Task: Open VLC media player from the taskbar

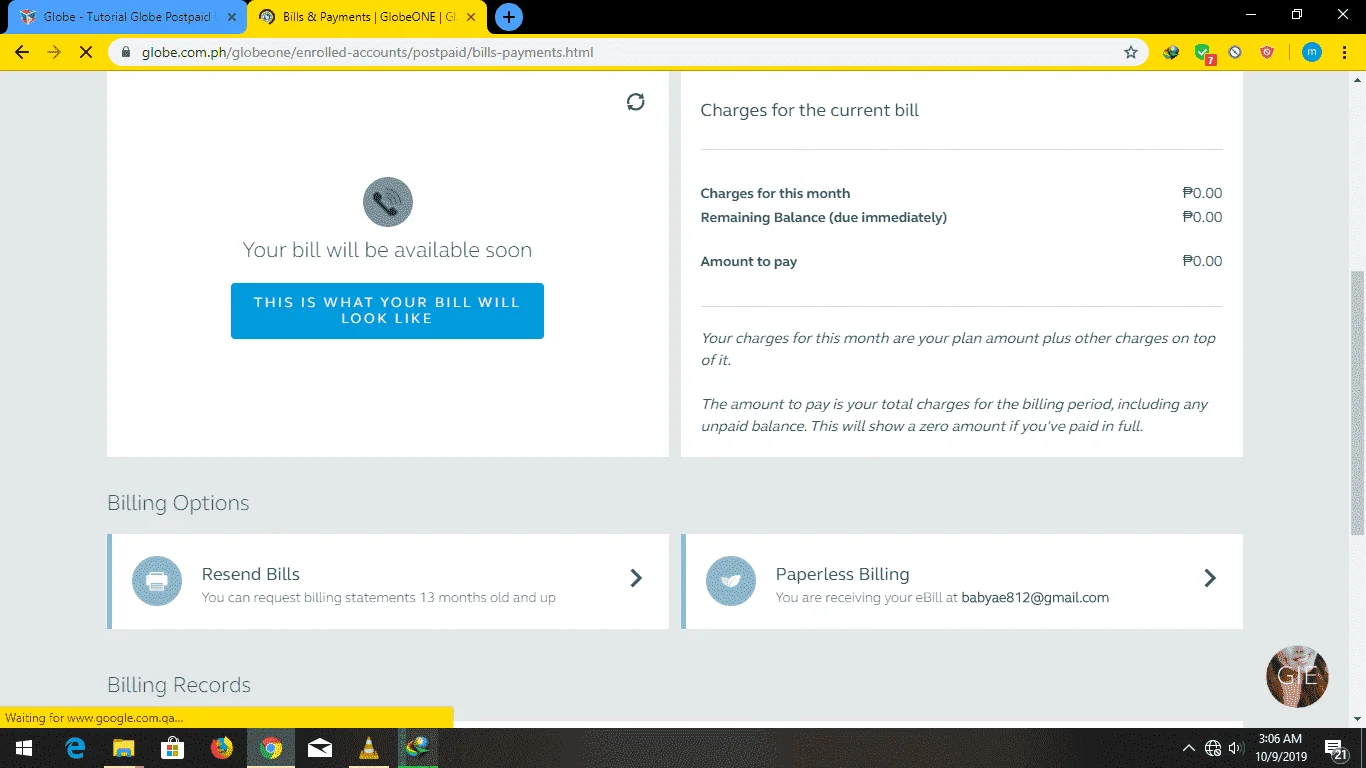Action: pyautogui.click(x=369, y=748)
